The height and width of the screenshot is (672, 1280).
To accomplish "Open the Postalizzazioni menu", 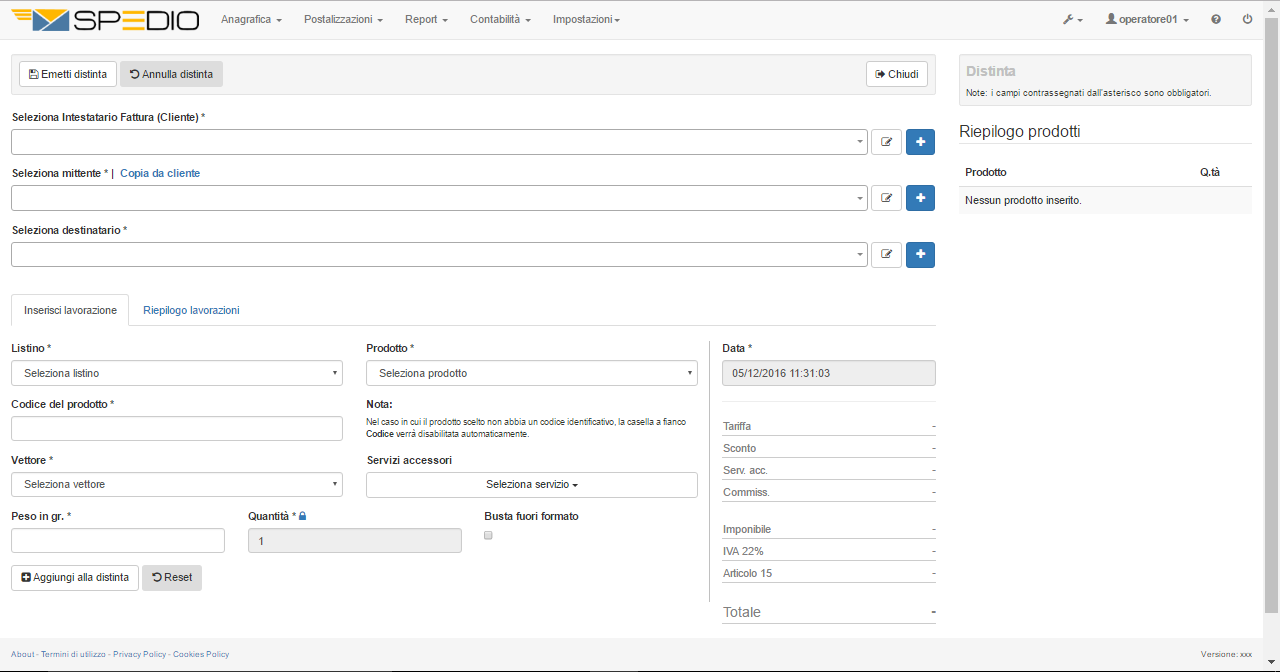I will click(x=343, y=19).
